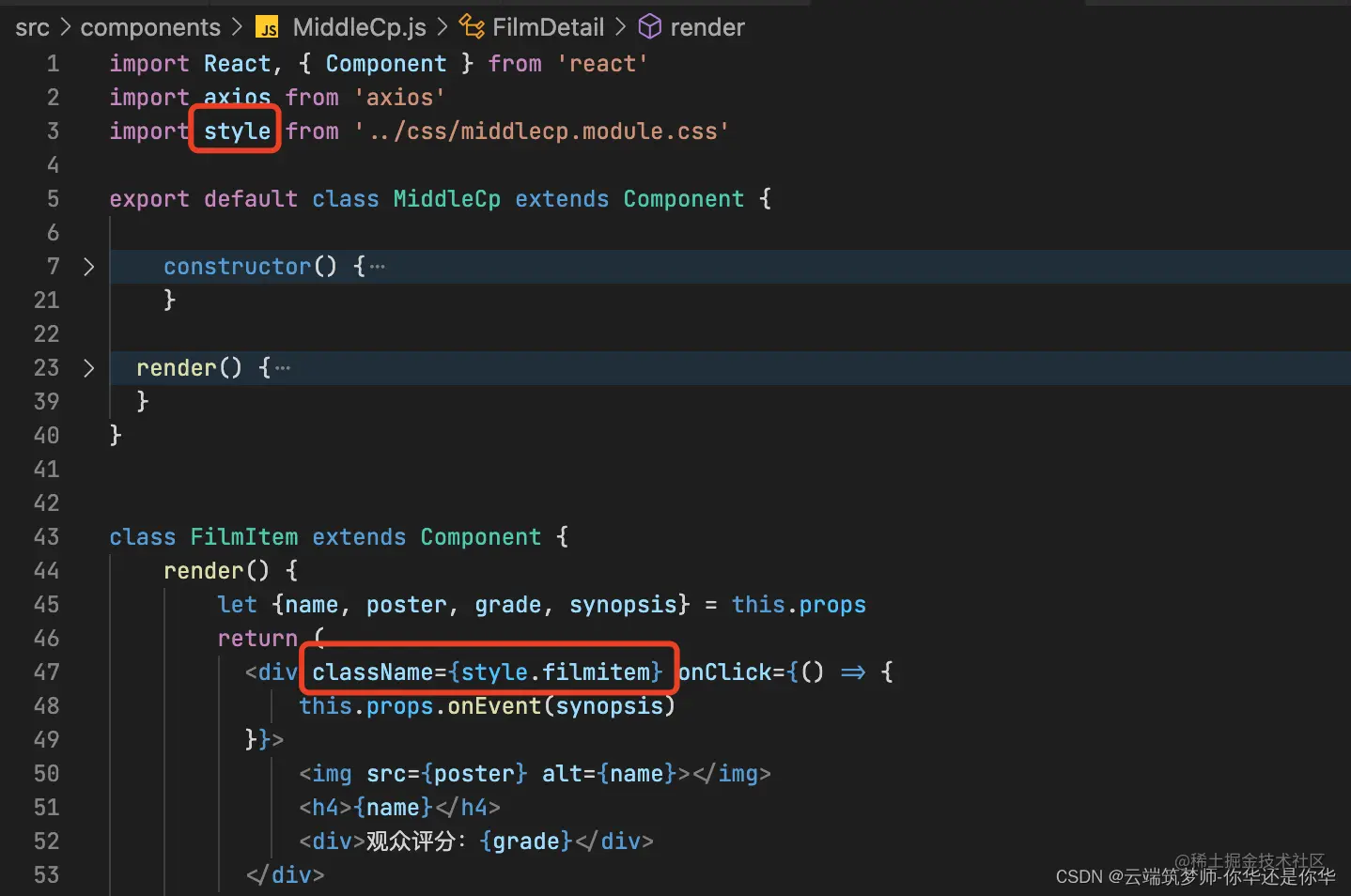Image resolution: width=1351 pixels, height=896 pixels.
Task: Open the MiddleCp.js breadcrumb segment
Action: click(x=360, y=27)
